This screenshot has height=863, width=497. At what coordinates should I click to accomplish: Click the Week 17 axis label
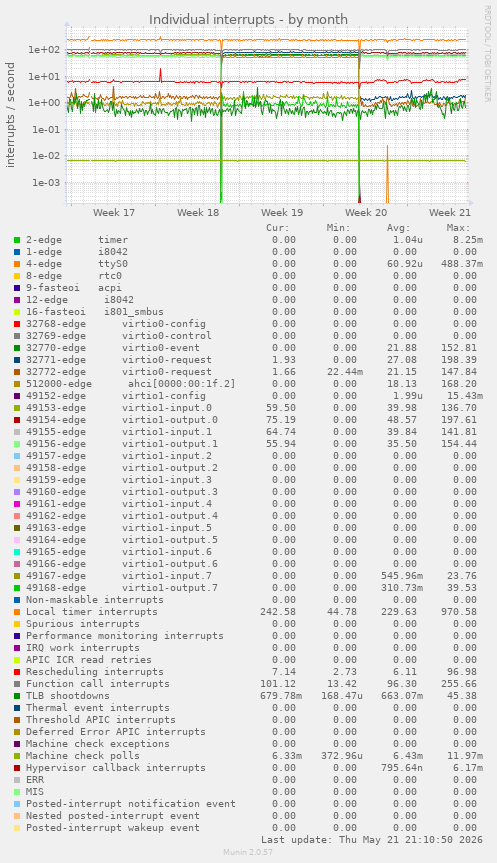coord(114,212)
